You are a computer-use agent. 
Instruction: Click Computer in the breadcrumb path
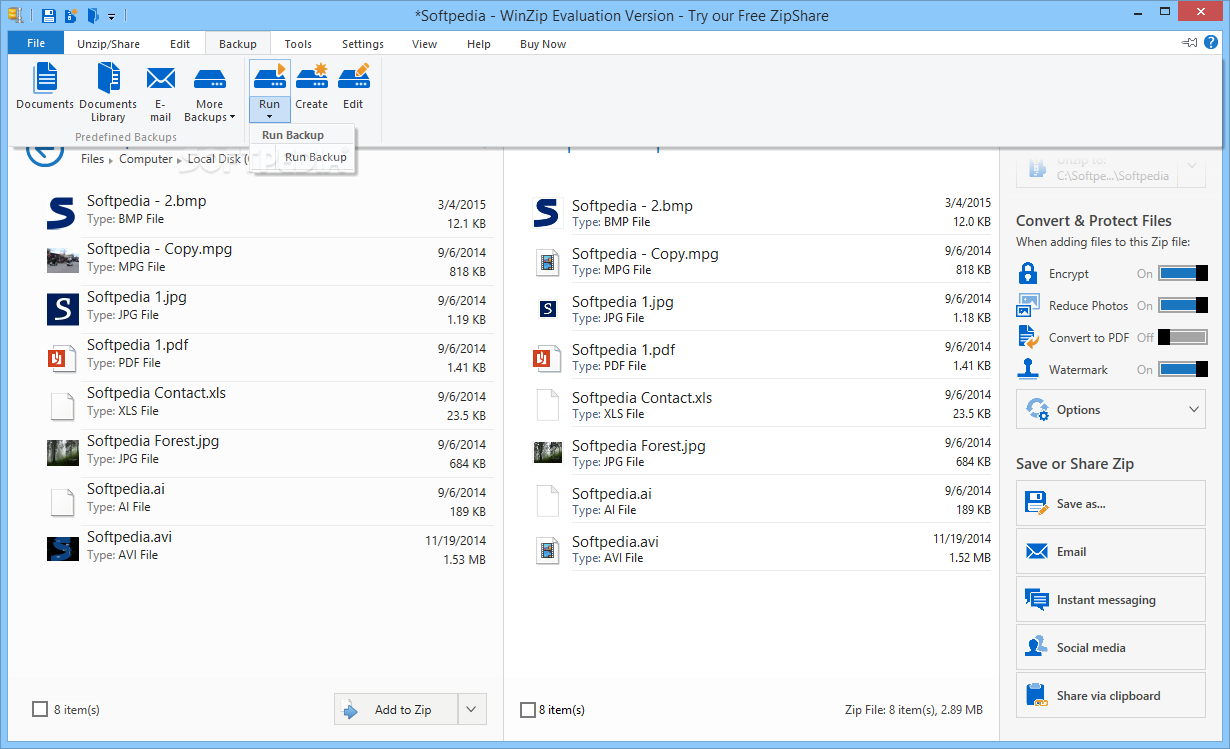tap(146, 159)
